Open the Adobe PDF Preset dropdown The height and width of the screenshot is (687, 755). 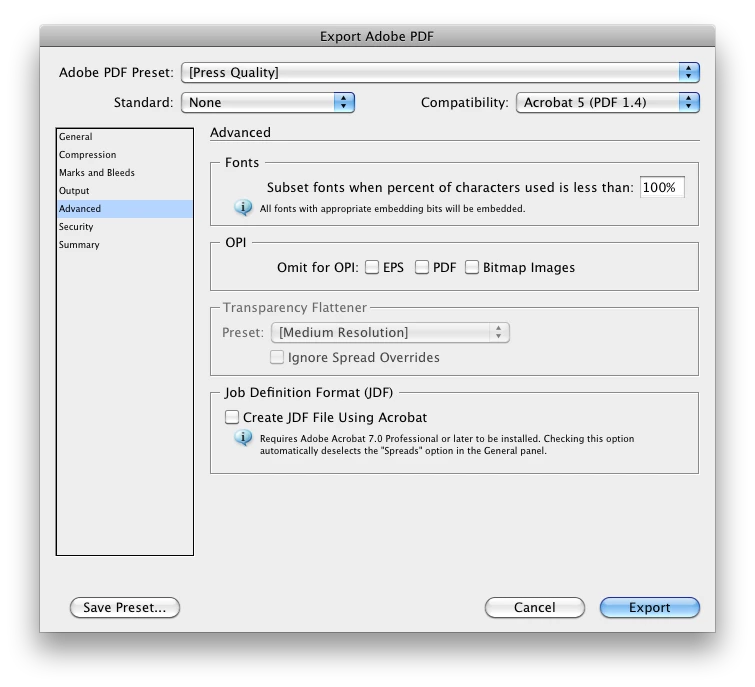click(x=440, y=72)
